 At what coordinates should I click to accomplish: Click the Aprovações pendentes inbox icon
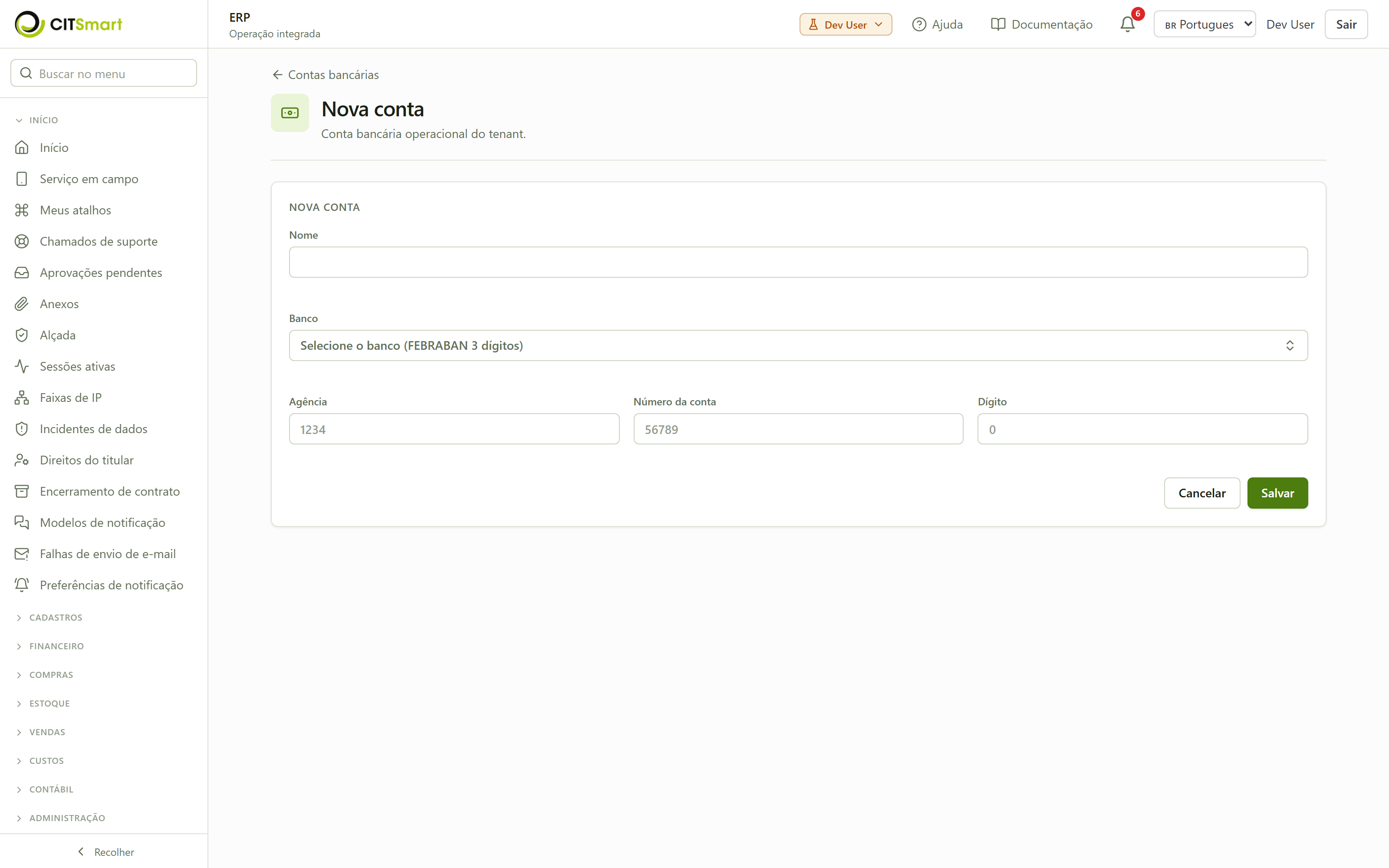22,273
